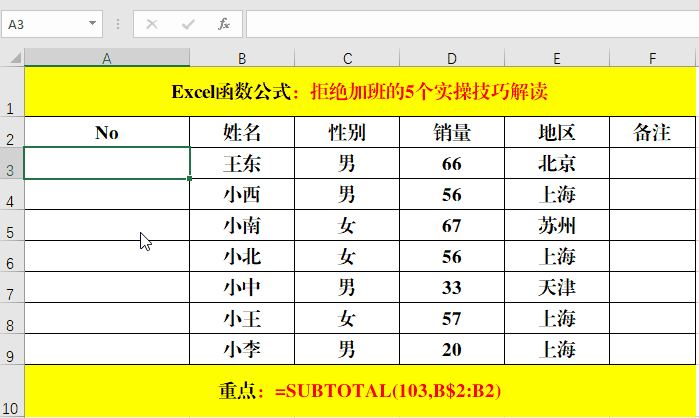Screen dimensions: 699x418
Task: Select row 2 header
Action: click(x=12, y=132)
